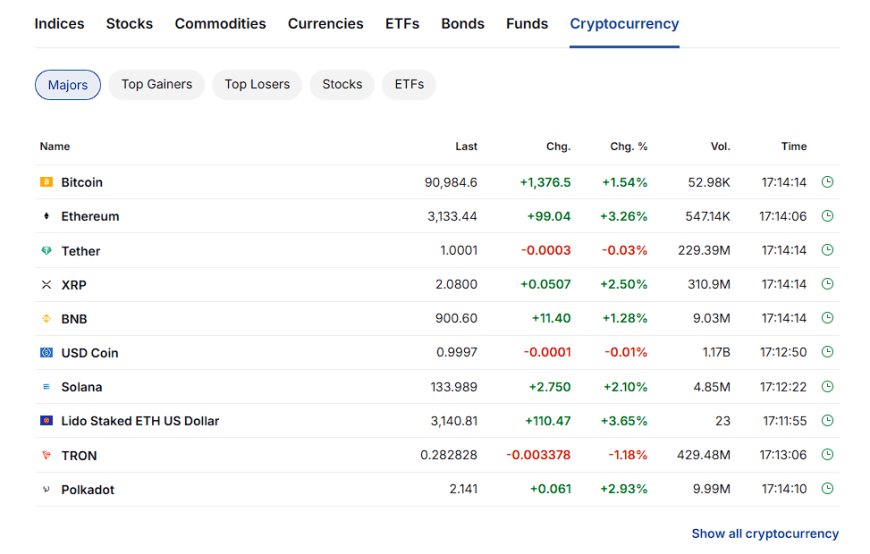
Task: Click the Time column header
Action: pyautogui.click(x=794, y=147)
